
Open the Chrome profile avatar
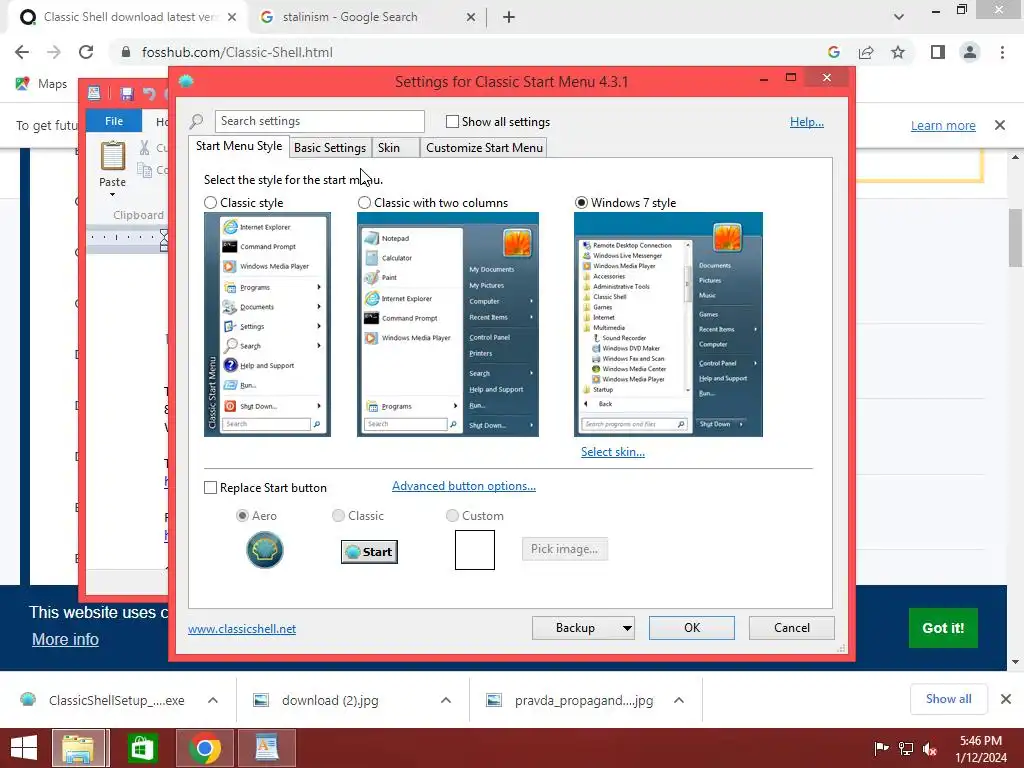coord(970,52)
